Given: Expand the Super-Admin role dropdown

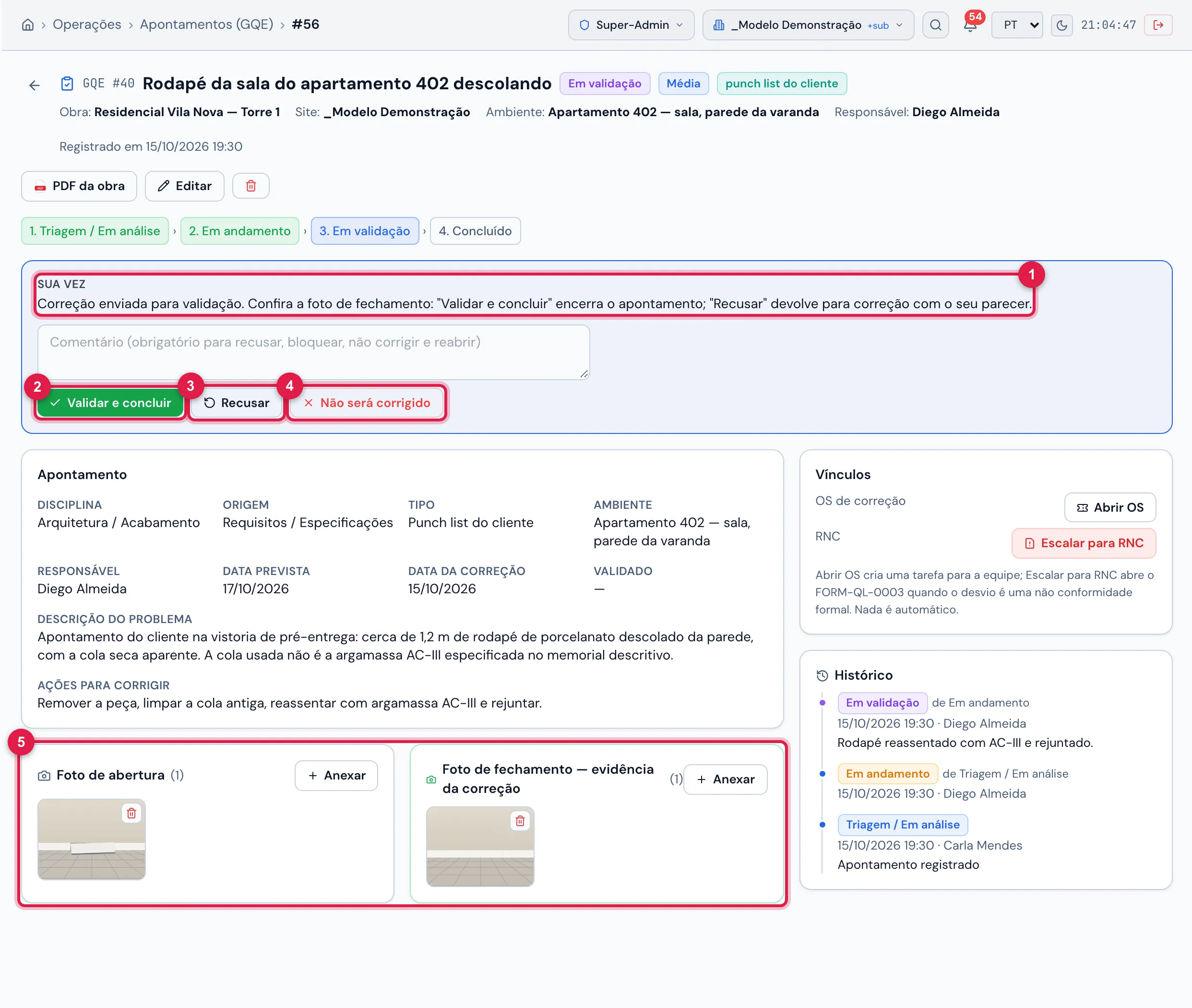Looking at the screenshot, I should pyautogui.click(x=631, y=25).
